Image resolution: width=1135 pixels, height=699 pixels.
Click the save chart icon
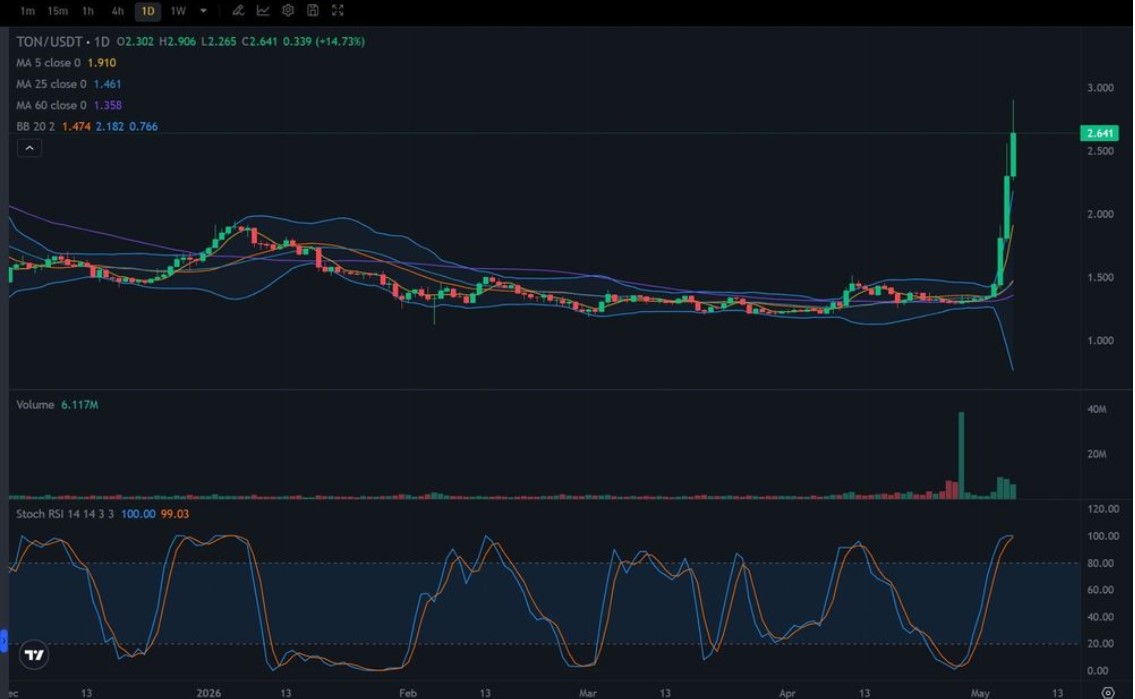(313, 10)
